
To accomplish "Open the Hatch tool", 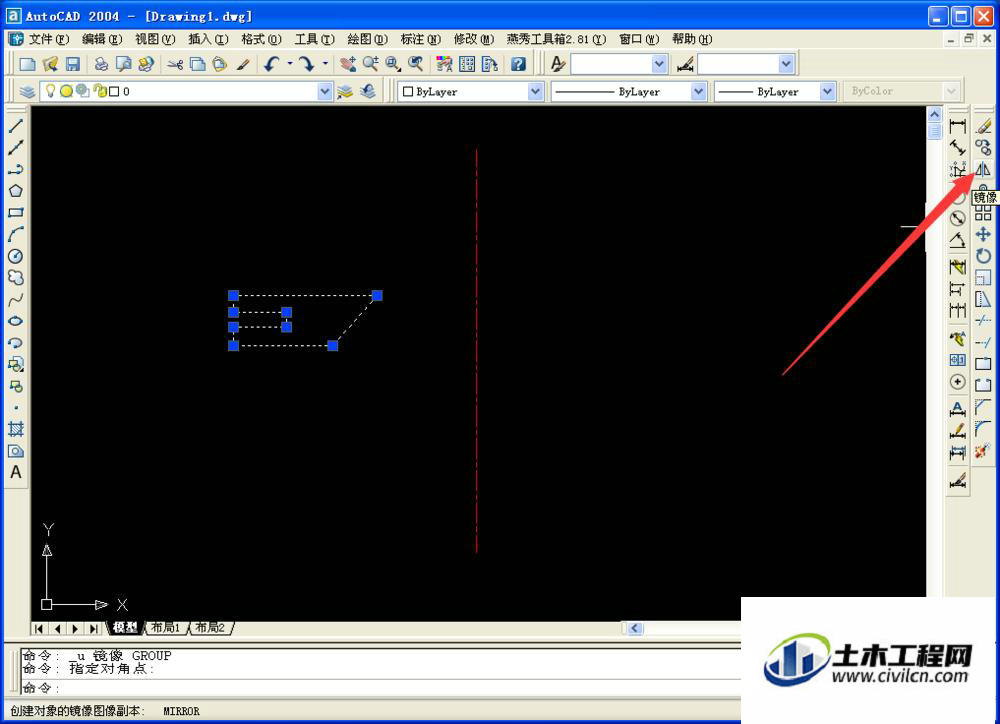I will [16, 429].
